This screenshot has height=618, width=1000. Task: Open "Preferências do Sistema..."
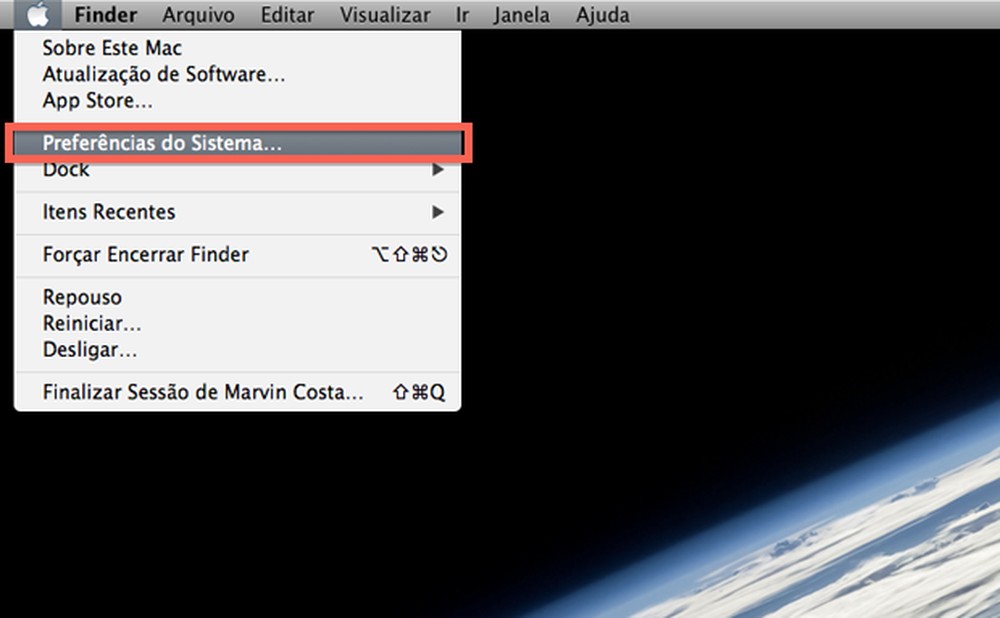click(163, 143)
